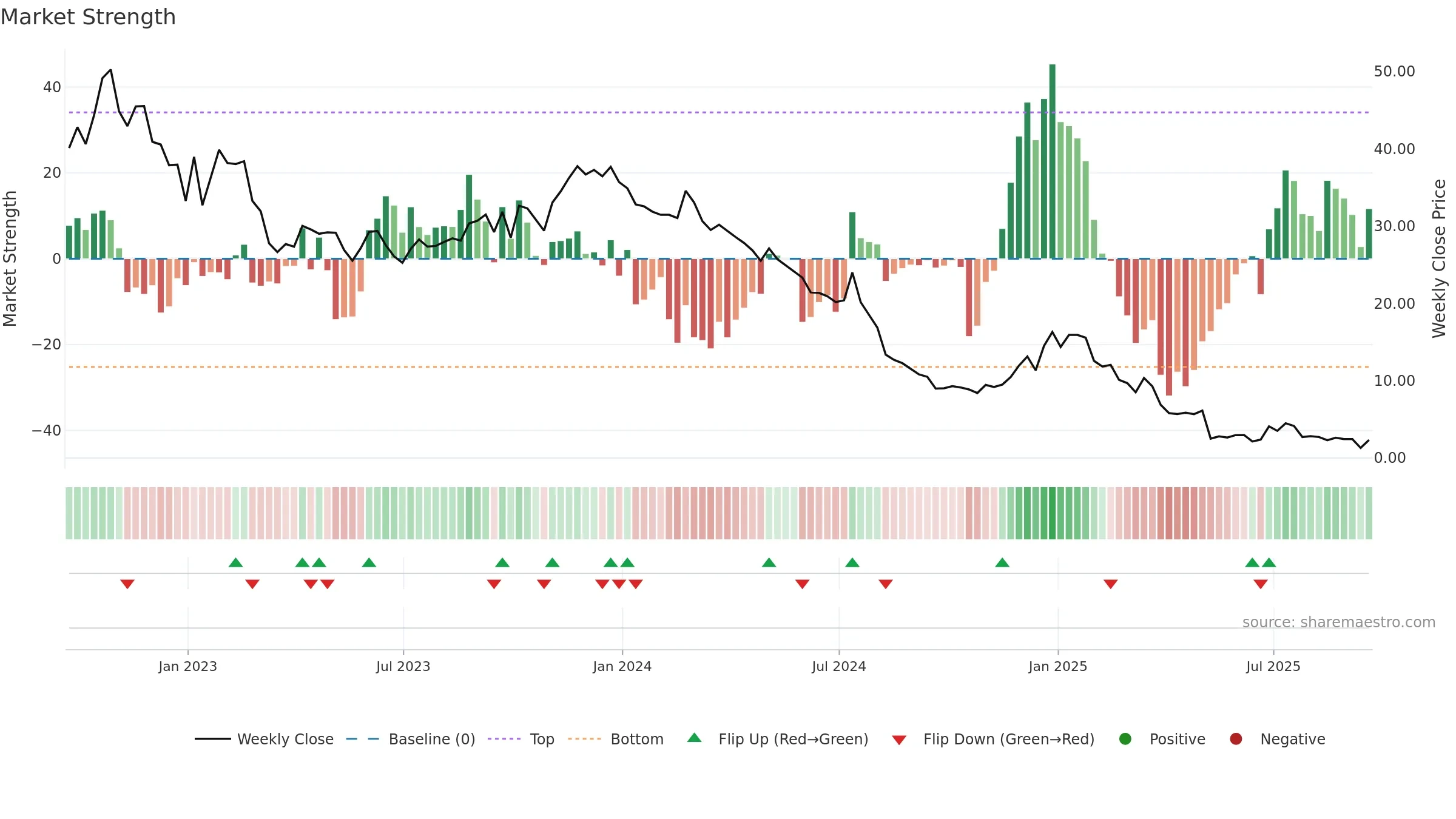Select the flip-down triangle just before Jul 2025
The width and height of the screenshot is (1456, 819).
pyautogui.click(x=1261, y=584)
